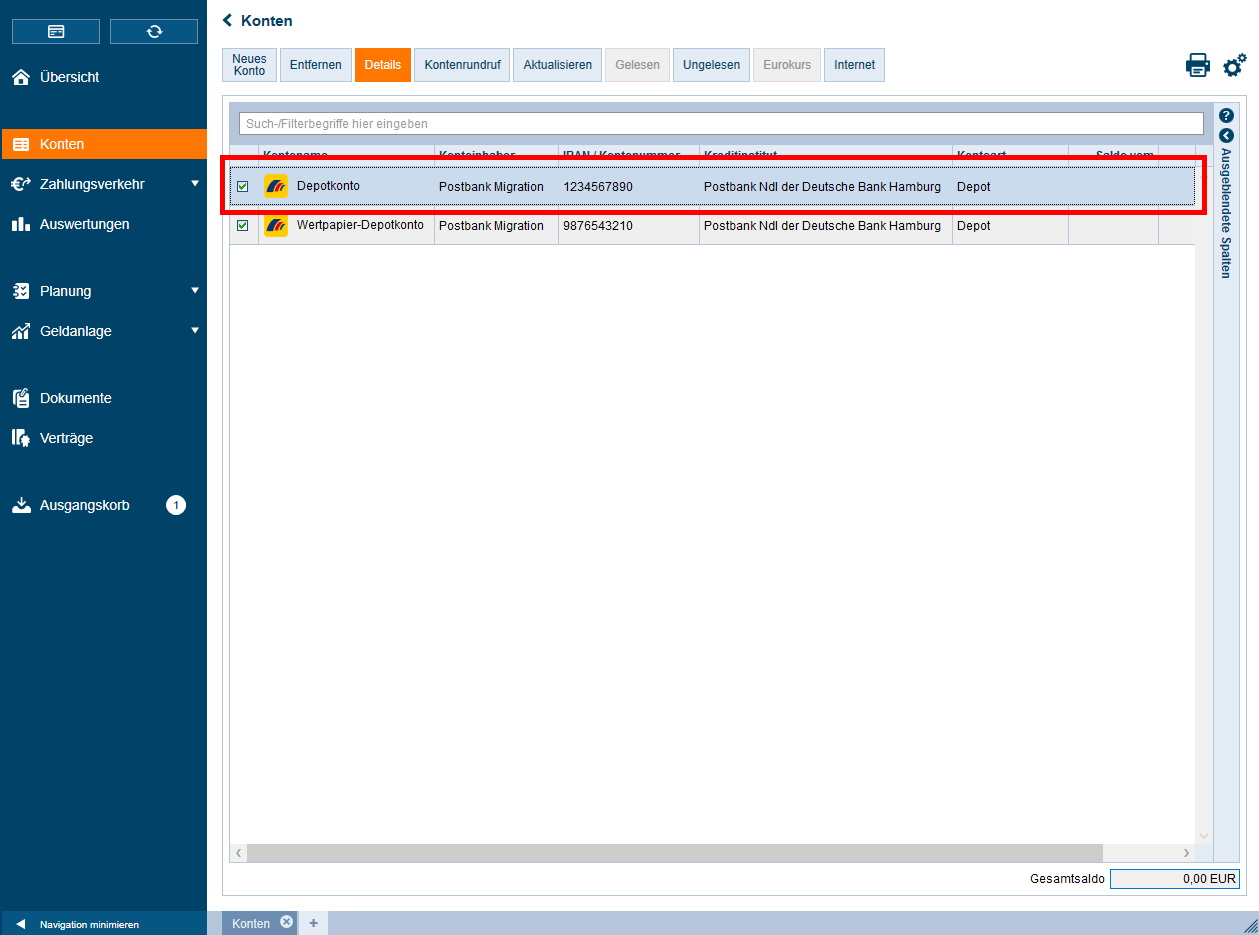Click the bar chart icon for Auswertungen
Viewport: 1259px width, 935px height.
21,224
